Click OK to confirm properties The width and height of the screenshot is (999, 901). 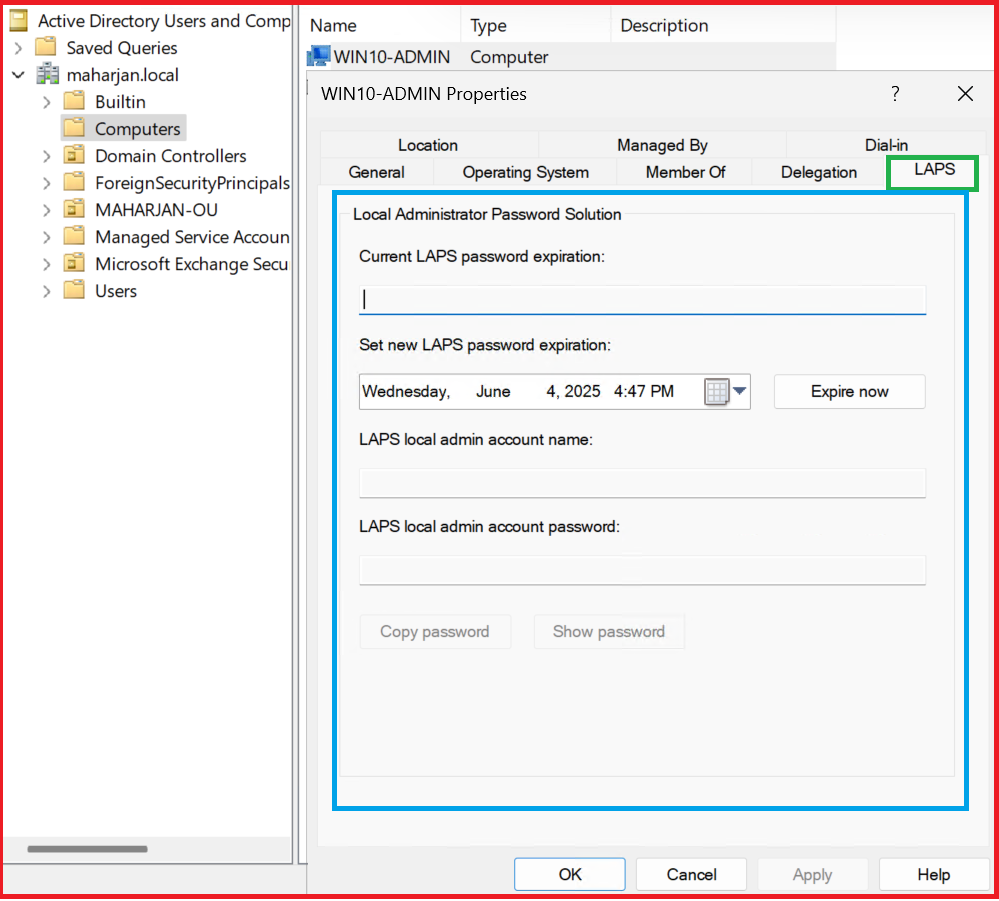pos(569,874)
